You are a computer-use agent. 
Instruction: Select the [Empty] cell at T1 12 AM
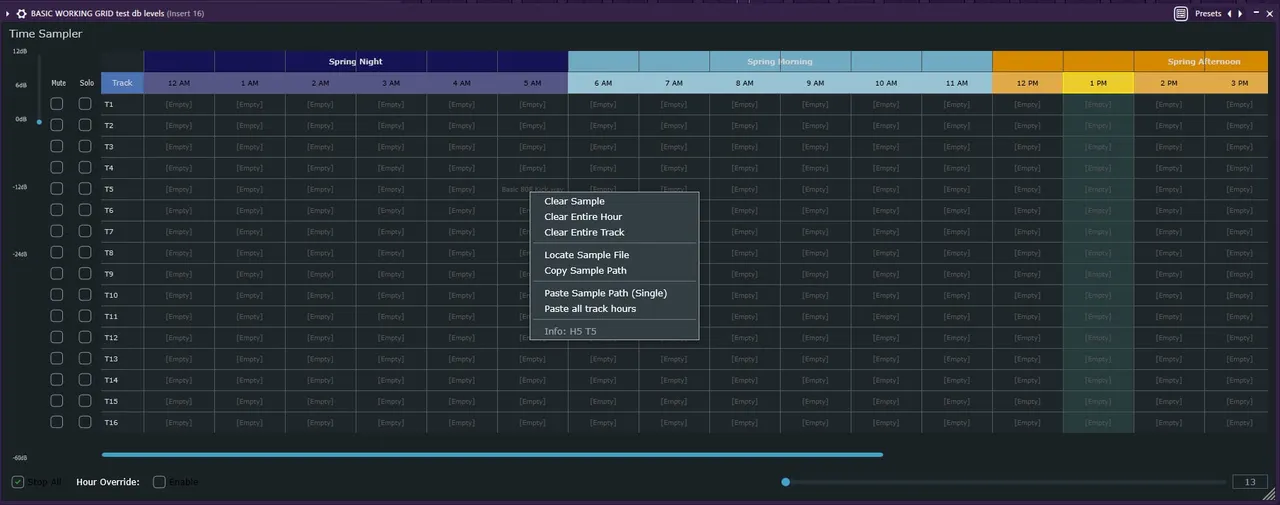coord(179,104)
